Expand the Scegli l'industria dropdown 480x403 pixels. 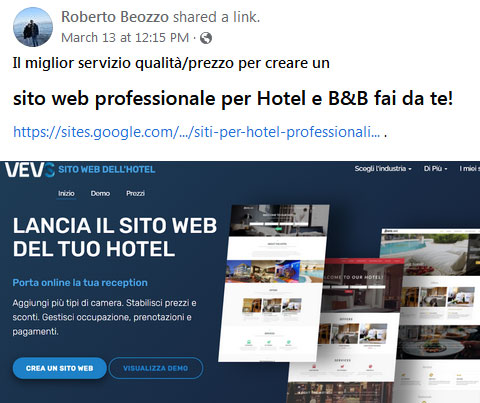(x=383, y=169)
